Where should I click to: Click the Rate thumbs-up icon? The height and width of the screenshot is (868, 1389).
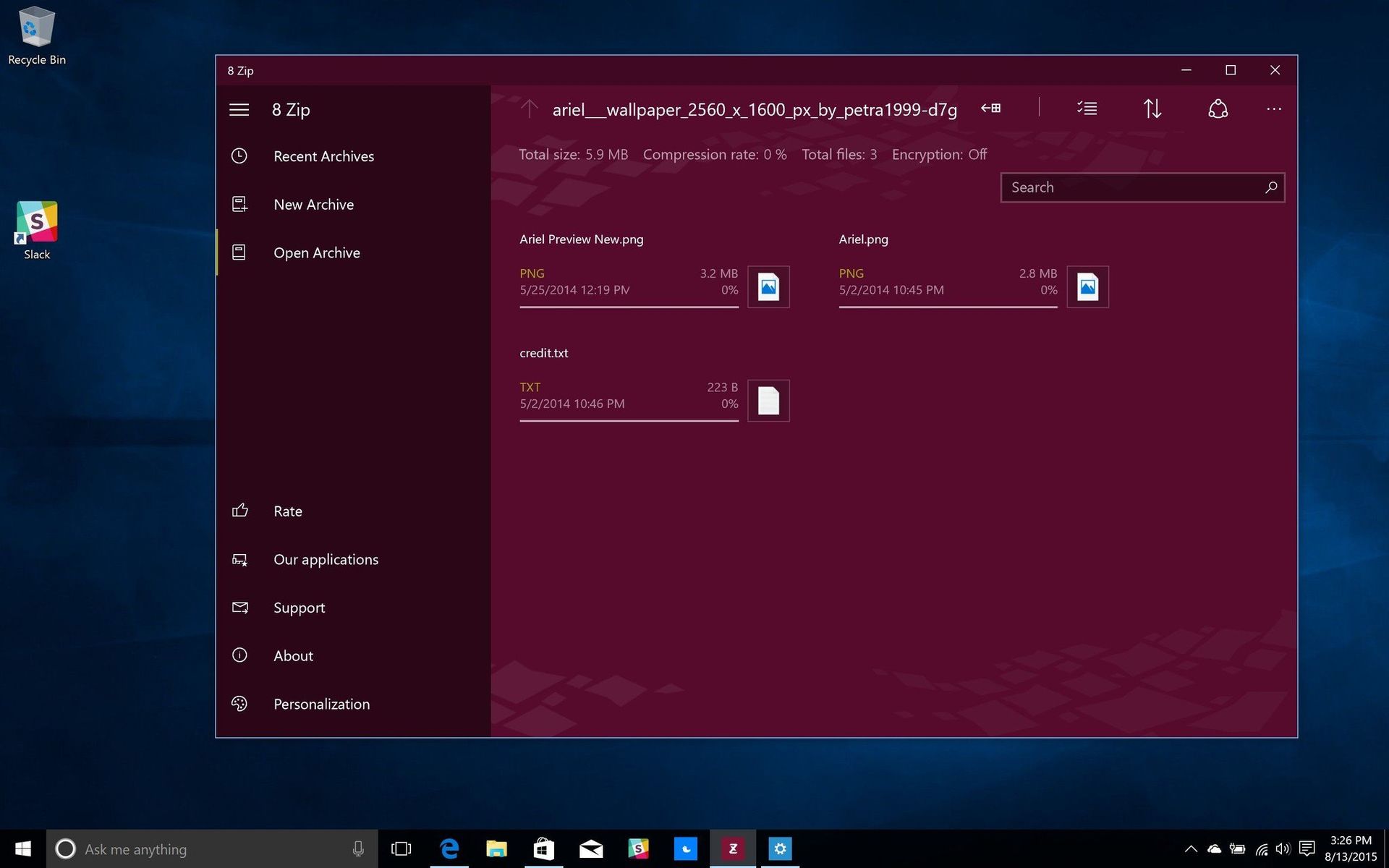(239, 511)
